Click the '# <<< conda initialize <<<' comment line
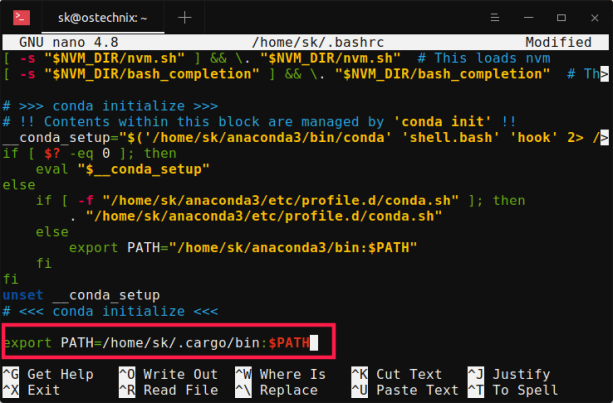The width and height of the screenshot is (613, 403). coord(110,311)
